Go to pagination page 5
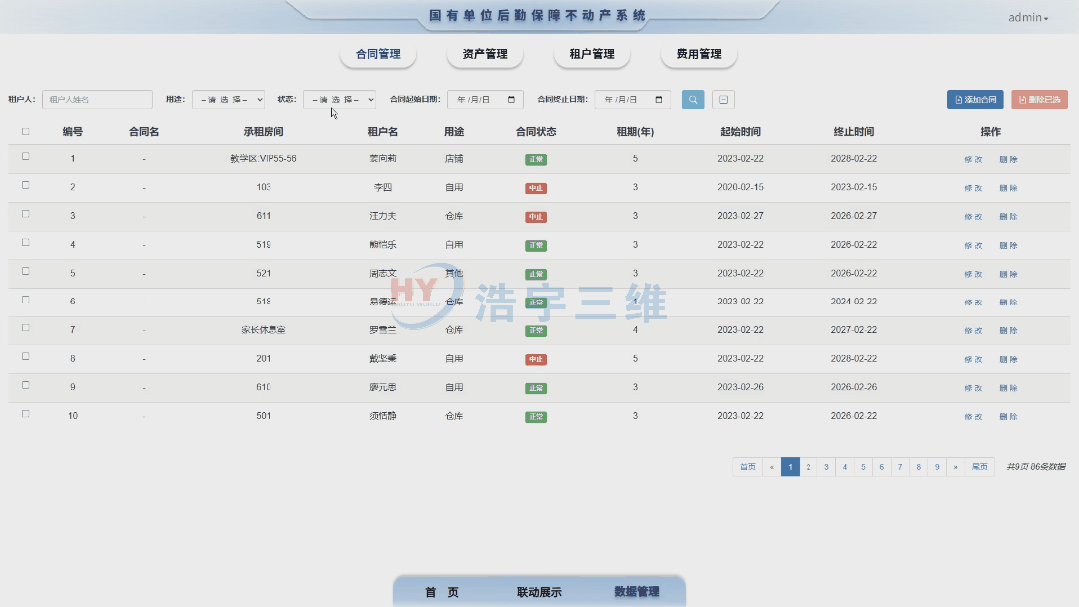The width and height of the screenshot is (1079, 607). pyautogui.click(x=863, y=467)
